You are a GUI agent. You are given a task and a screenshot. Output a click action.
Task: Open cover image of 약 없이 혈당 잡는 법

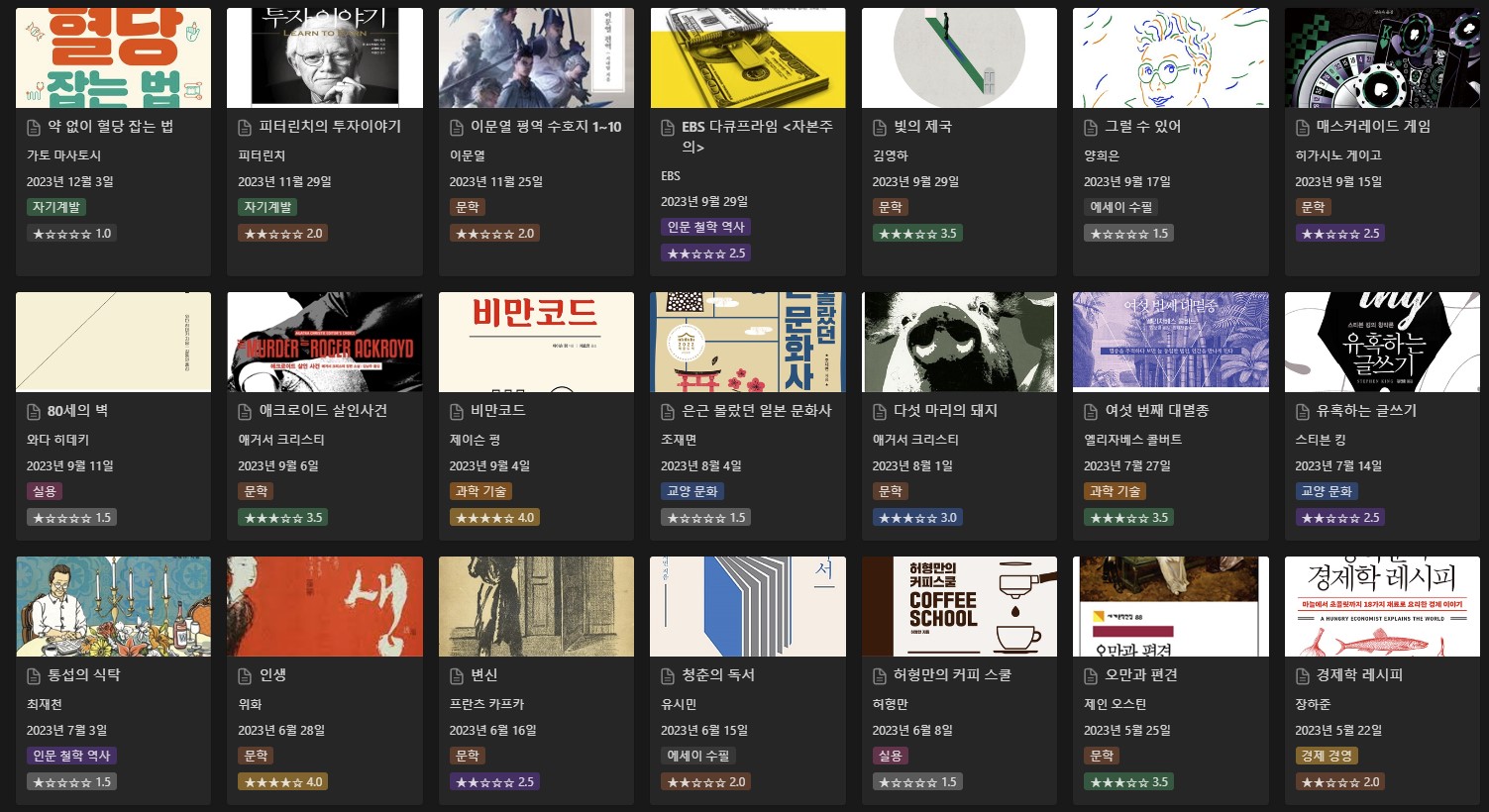tap(113, 57)
